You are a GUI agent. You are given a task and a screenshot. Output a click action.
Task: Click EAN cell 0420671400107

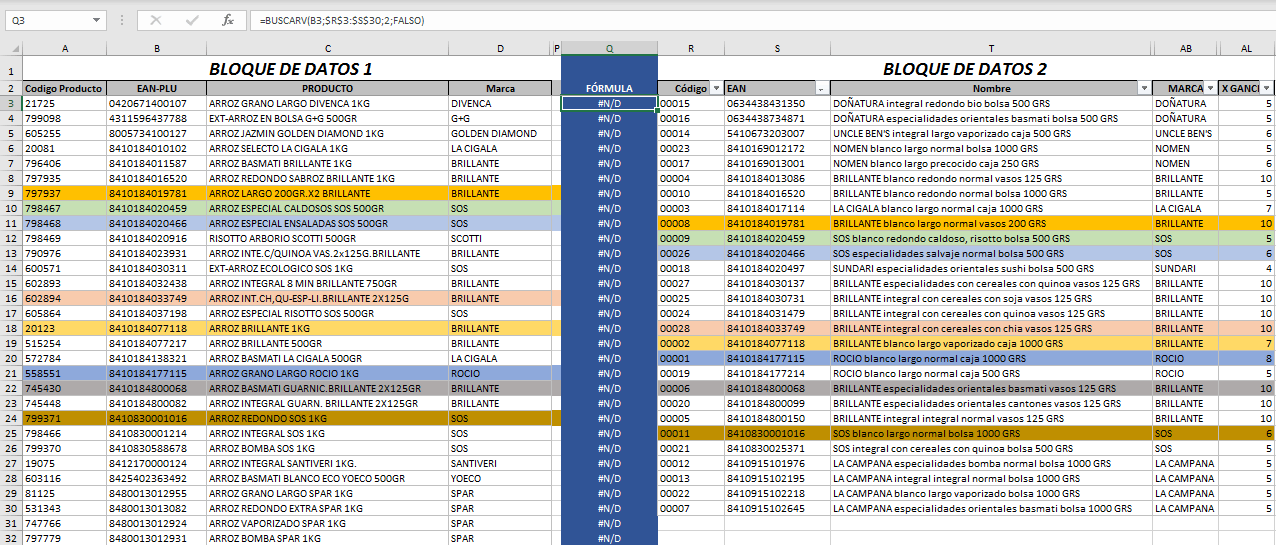tap(156, 103)
